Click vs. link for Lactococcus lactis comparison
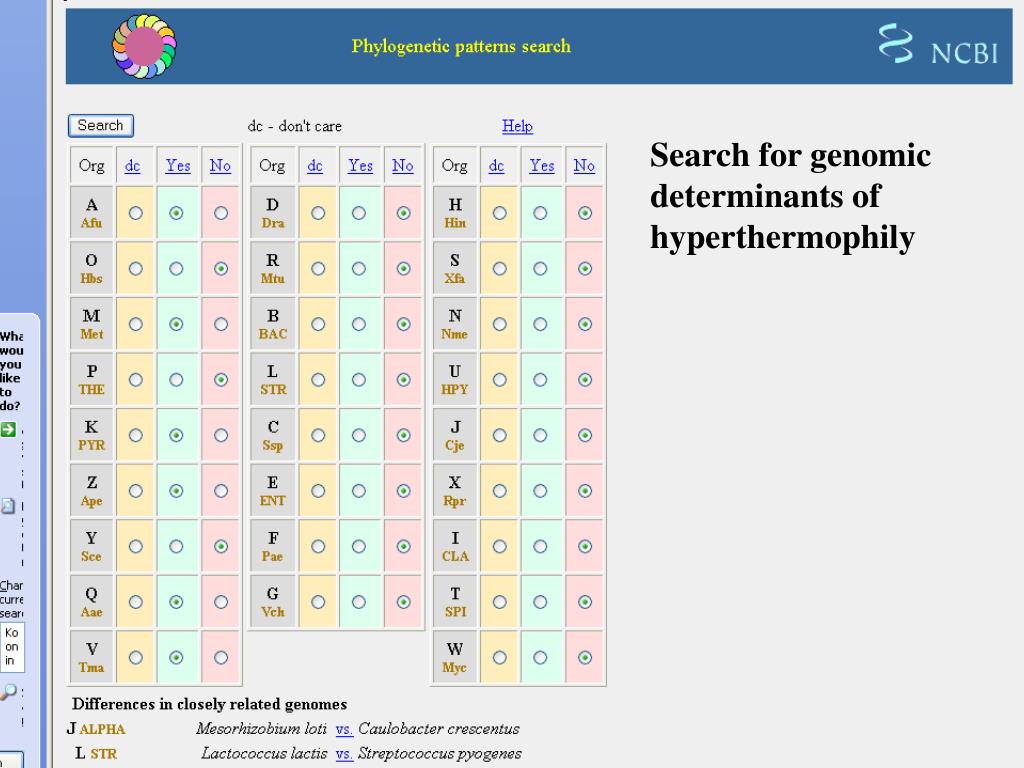Screen dimensions: 1024x768 pyautogui.click(x=344, y=754)
